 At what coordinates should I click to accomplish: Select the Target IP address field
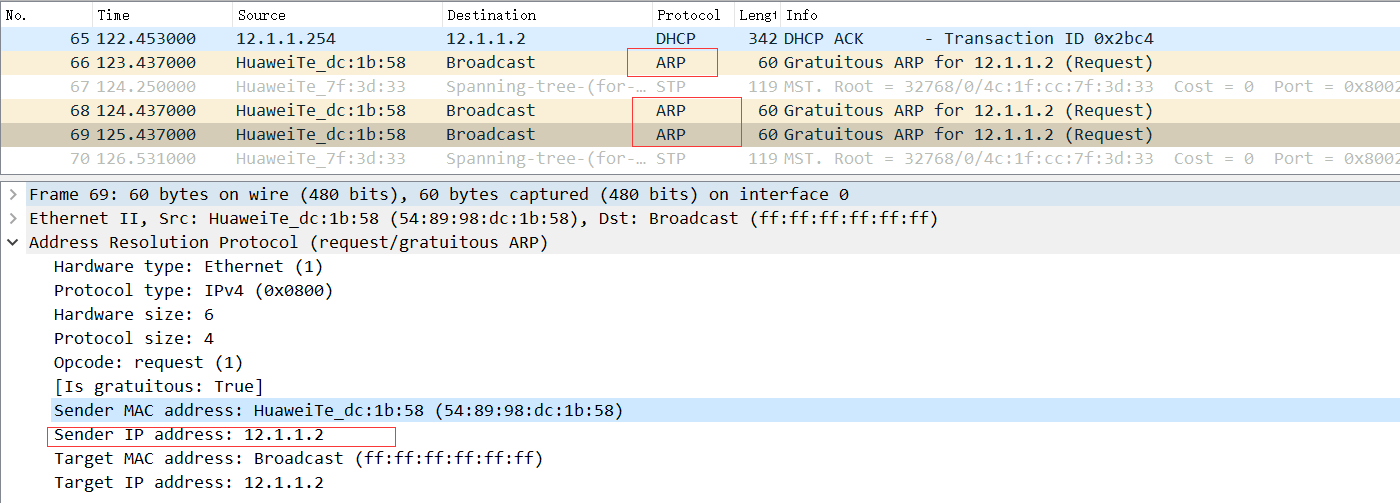188,483
